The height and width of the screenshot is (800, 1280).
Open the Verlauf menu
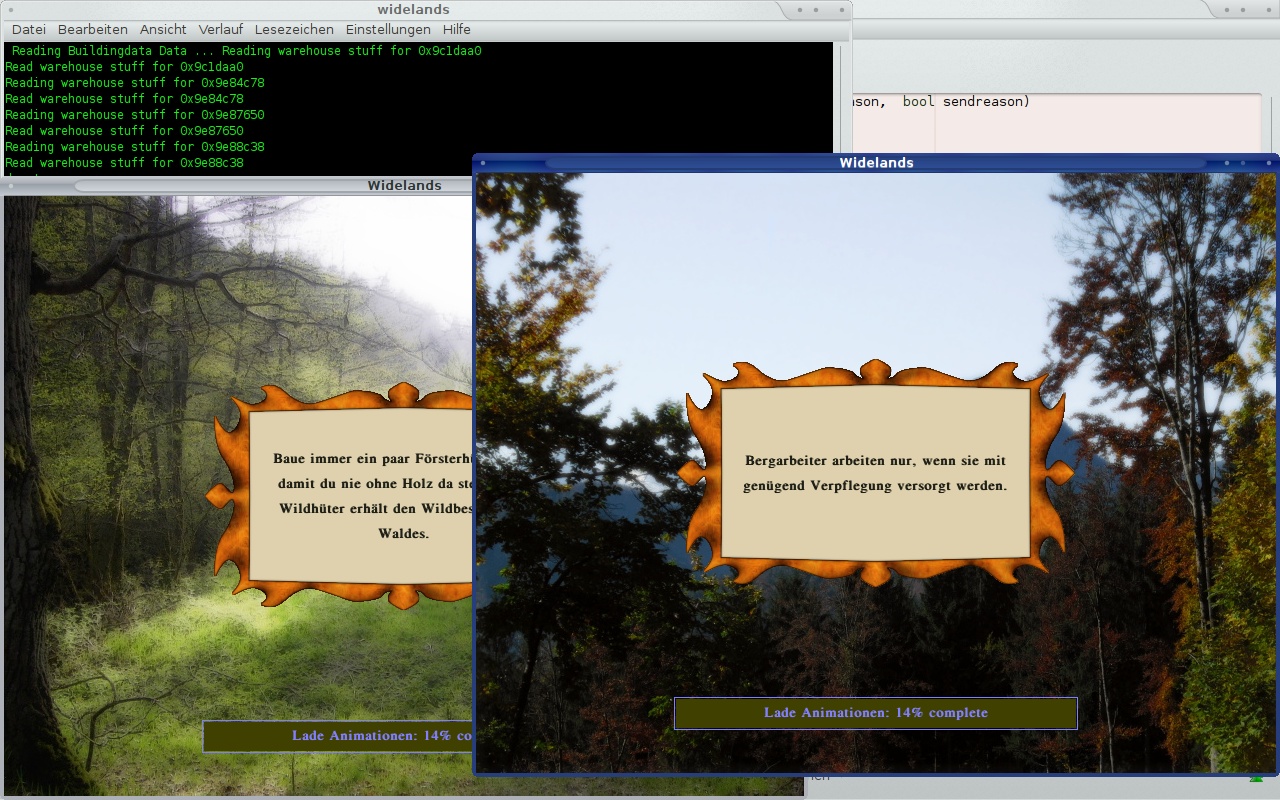(221, 30)
